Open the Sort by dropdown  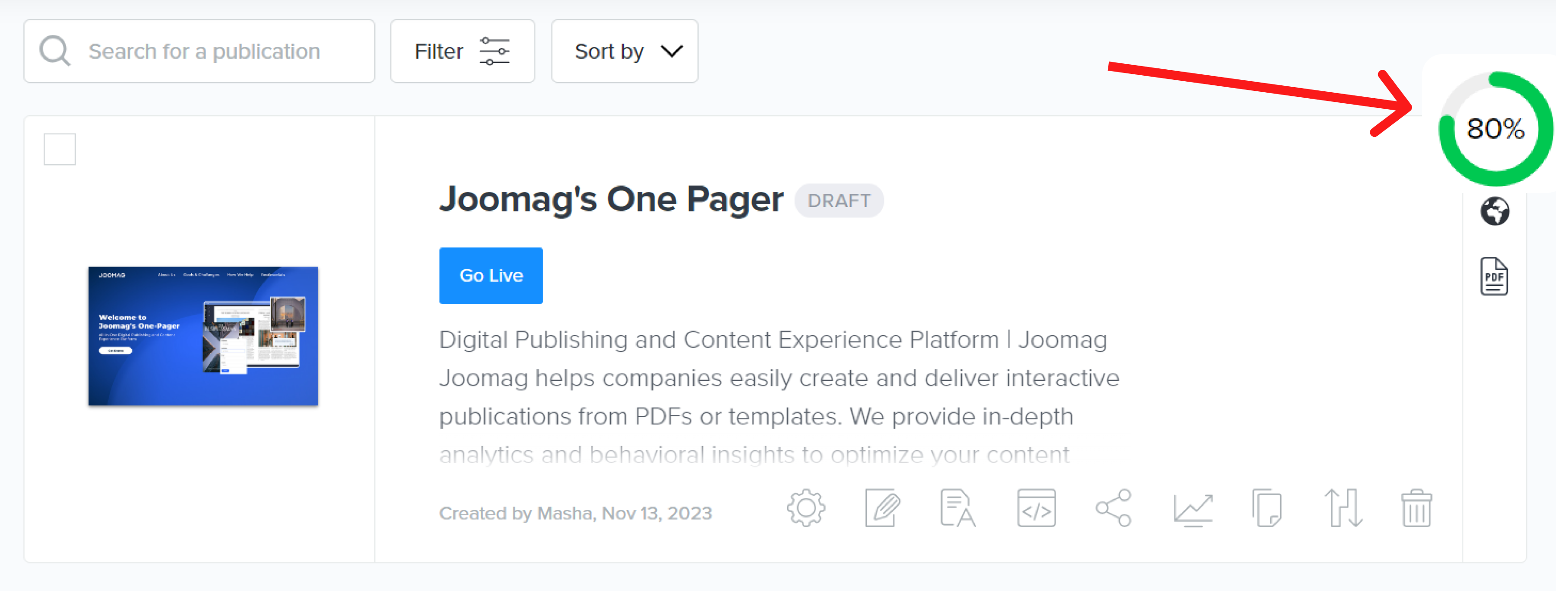pyautogui.click(x=624, y=51)
